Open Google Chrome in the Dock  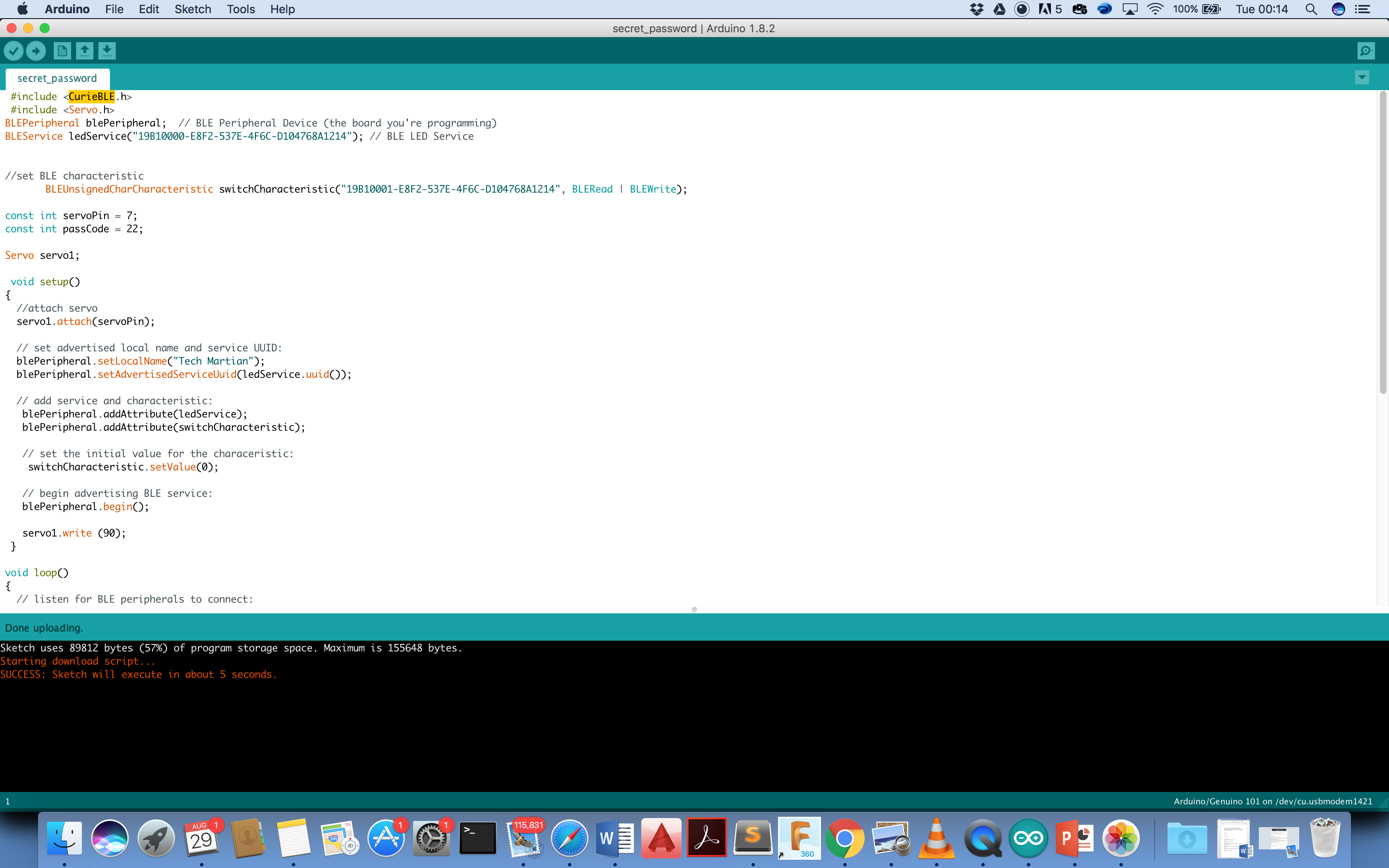[x=845, y=838]
